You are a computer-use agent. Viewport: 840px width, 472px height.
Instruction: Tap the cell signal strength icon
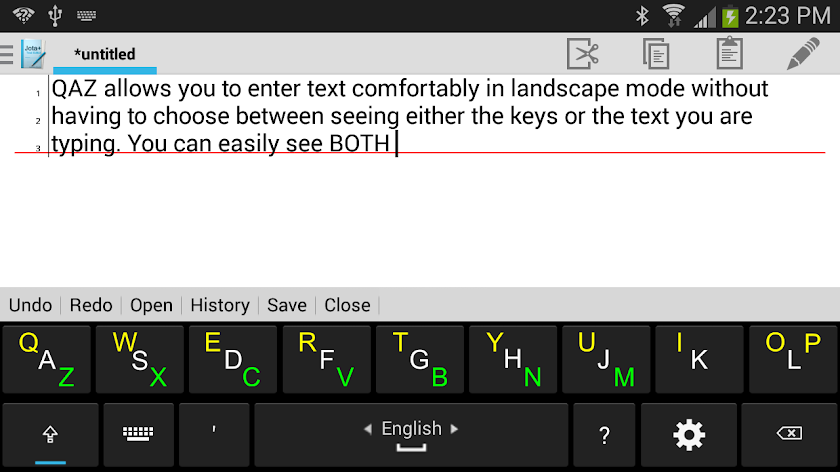704,17
